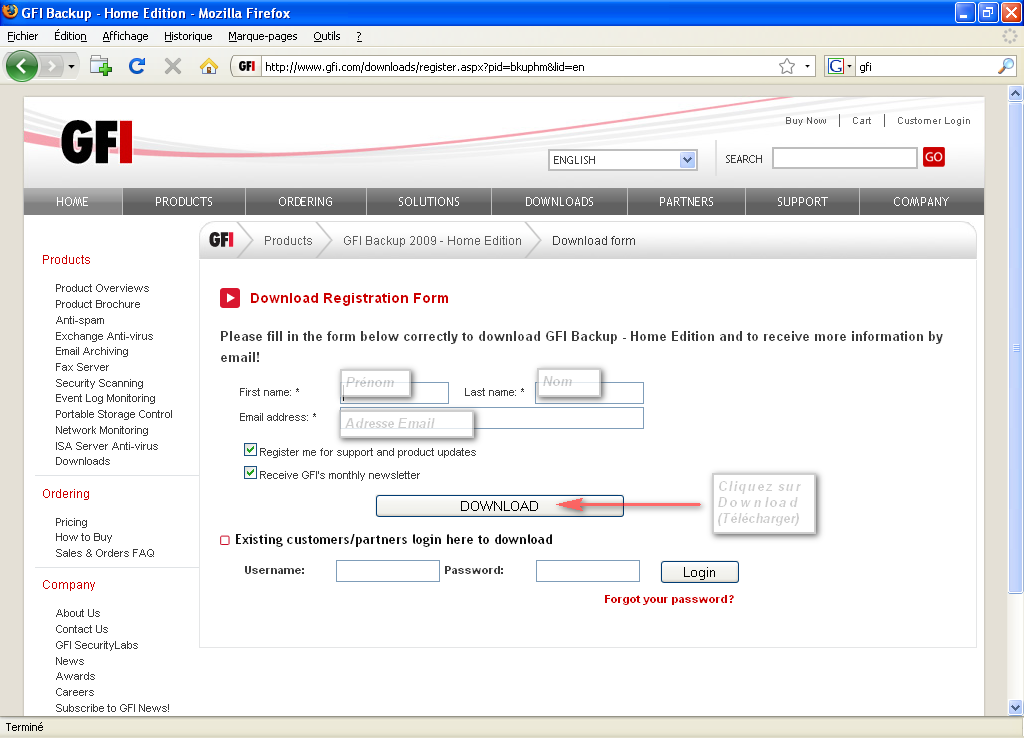Open the Forgot your password? link
1024x738 pixels.
[669, 599]
